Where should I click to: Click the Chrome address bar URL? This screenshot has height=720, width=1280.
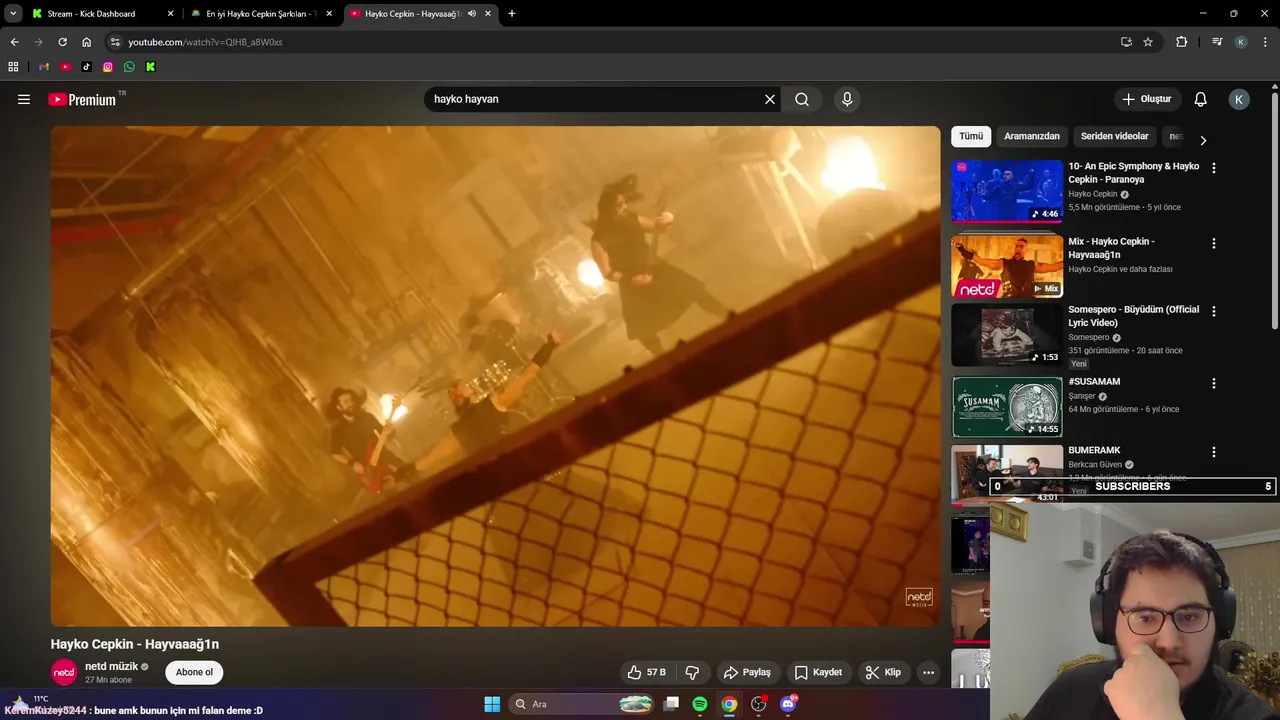(205, 42)
